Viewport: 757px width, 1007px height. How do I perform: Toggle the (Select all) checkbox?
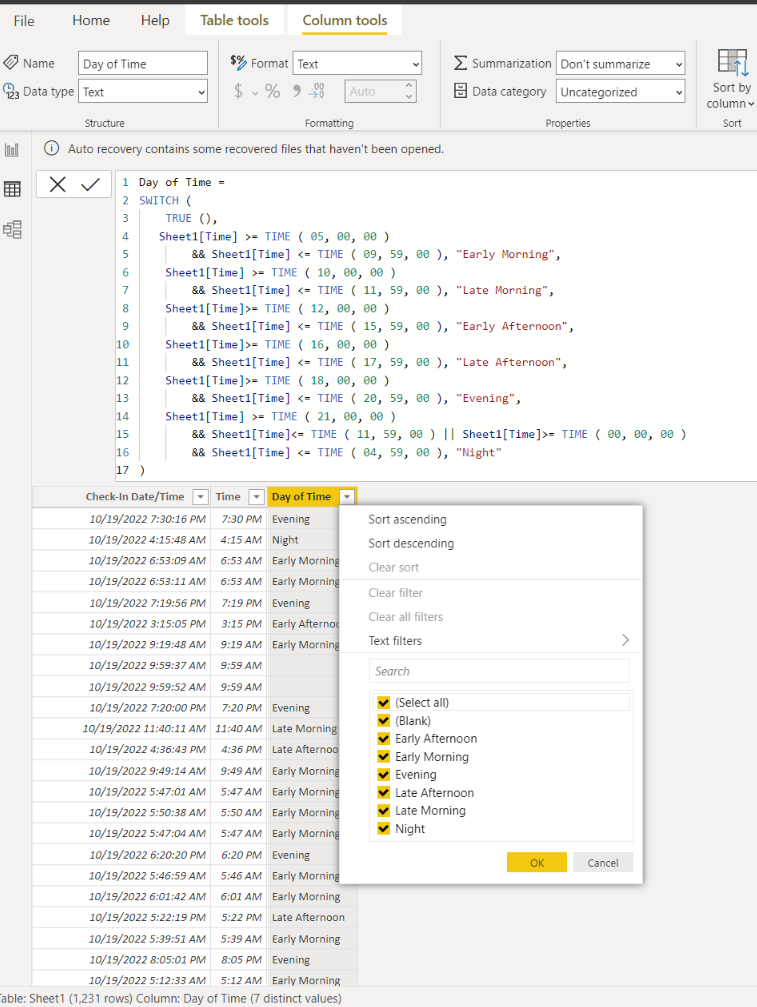click(x=384, y=703)
